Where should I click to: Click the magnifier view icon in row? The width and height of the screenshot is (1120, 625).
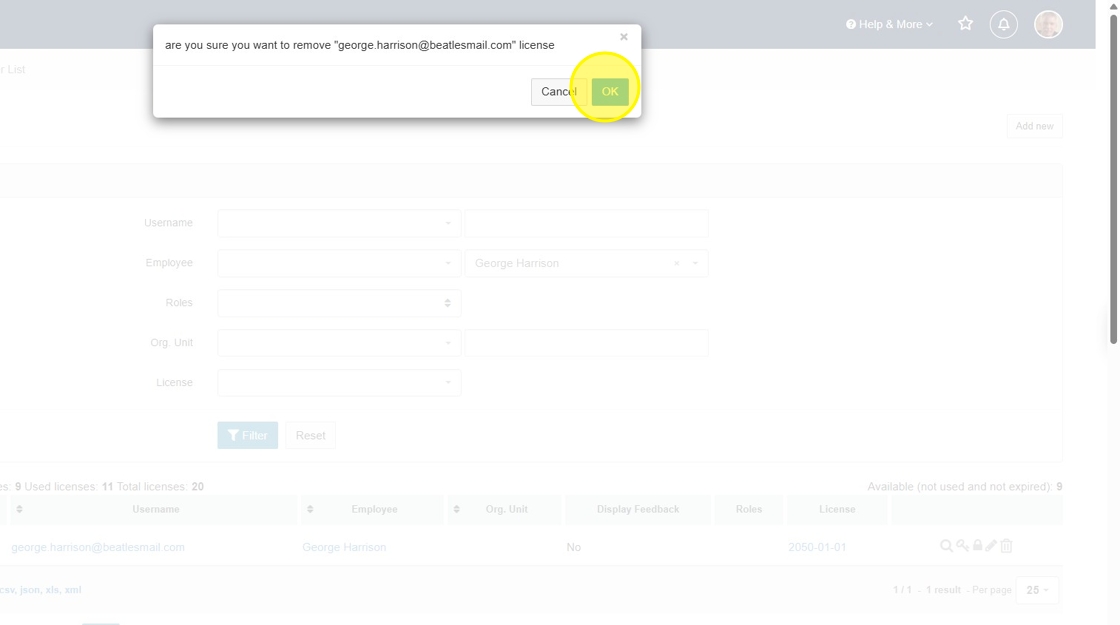tap(946, 546)
